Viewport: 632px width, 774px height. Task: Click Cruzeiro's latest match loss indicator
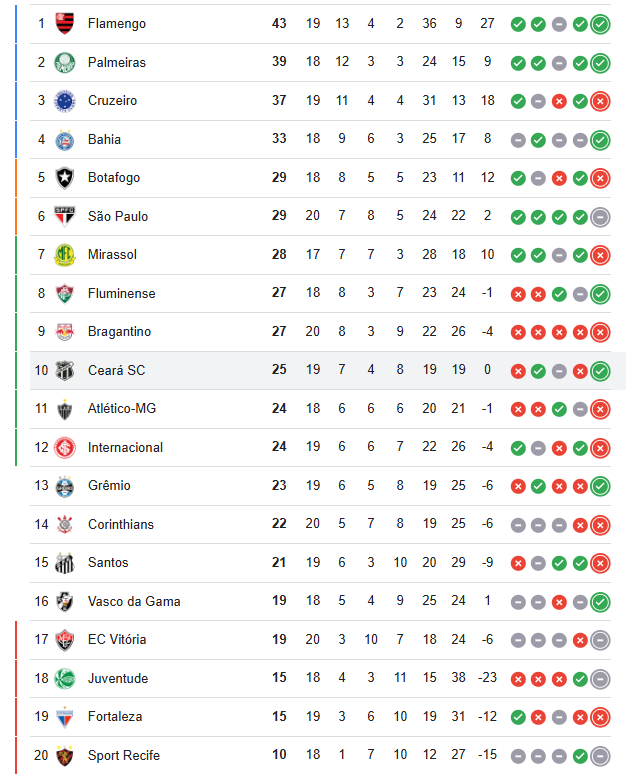(600, 101)
